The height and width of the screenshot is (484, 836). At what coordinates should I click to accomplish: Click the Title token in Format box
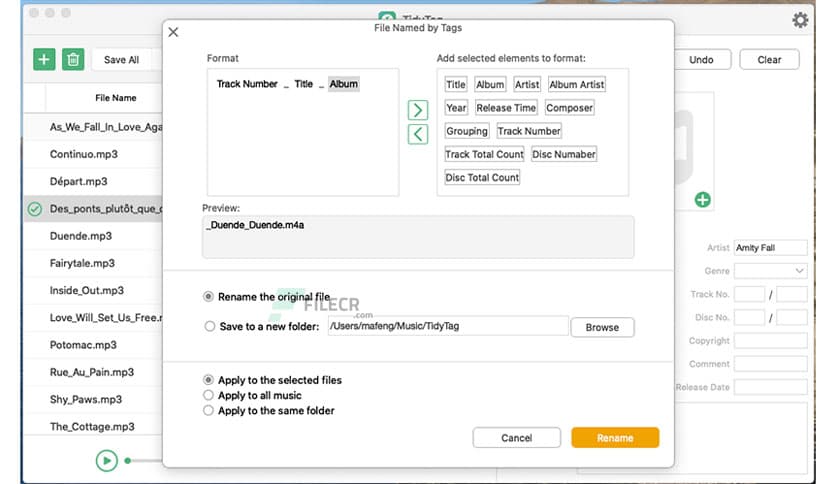tap(303, 84)
